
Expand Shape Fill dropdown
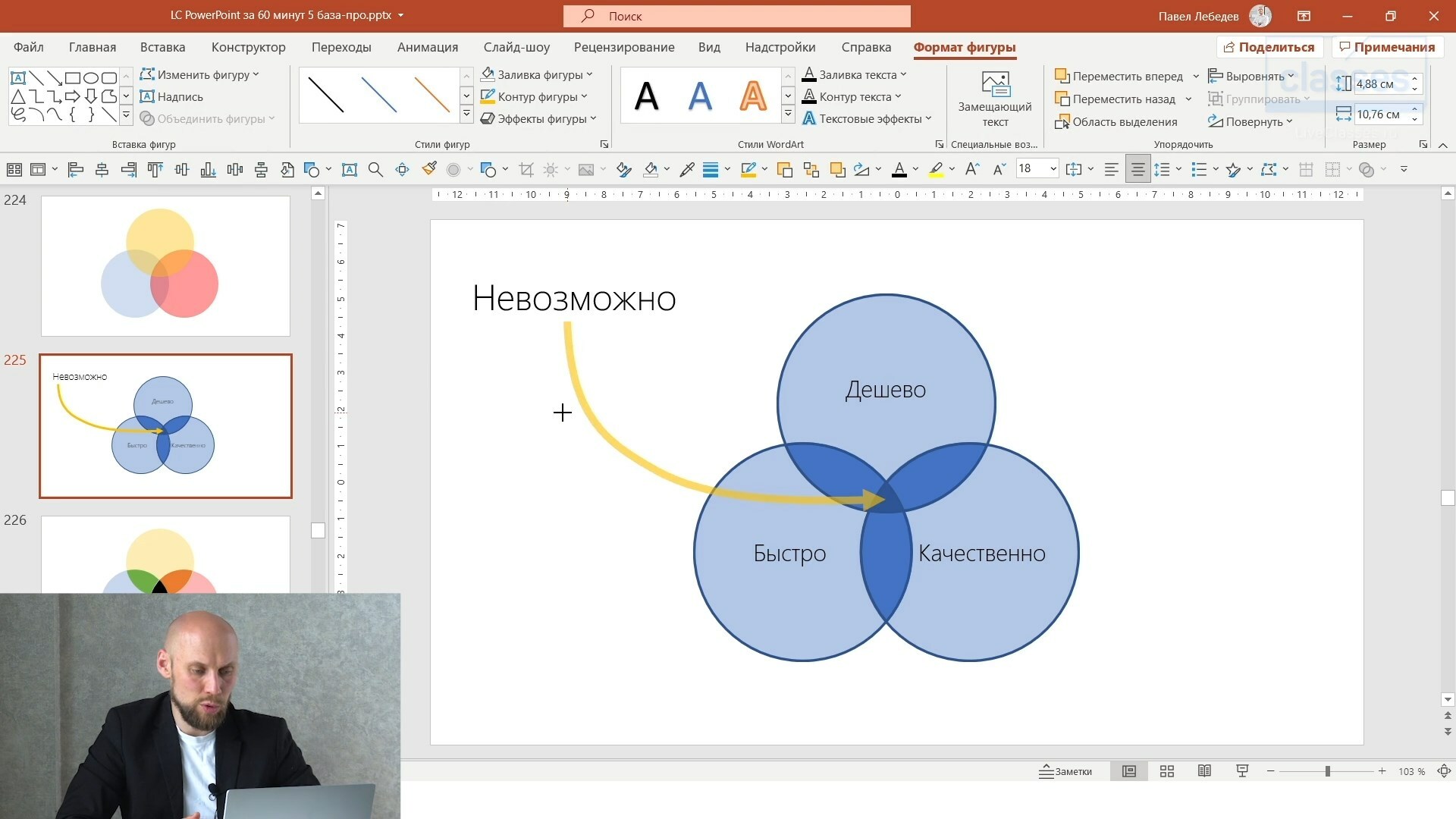pyautogui.click(x=589, y=74)
